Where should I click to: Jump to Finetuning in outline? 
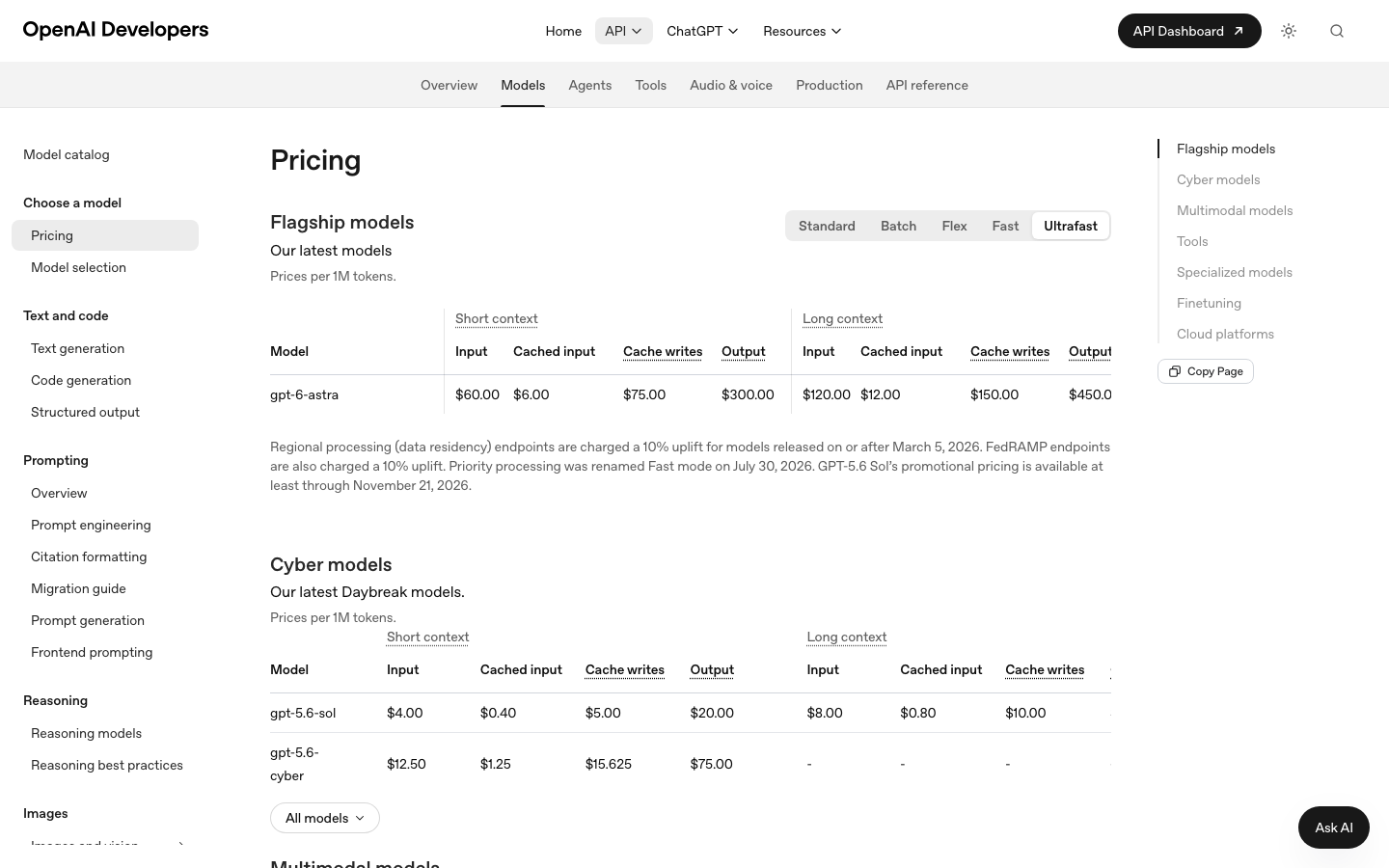click(1209, 303)
